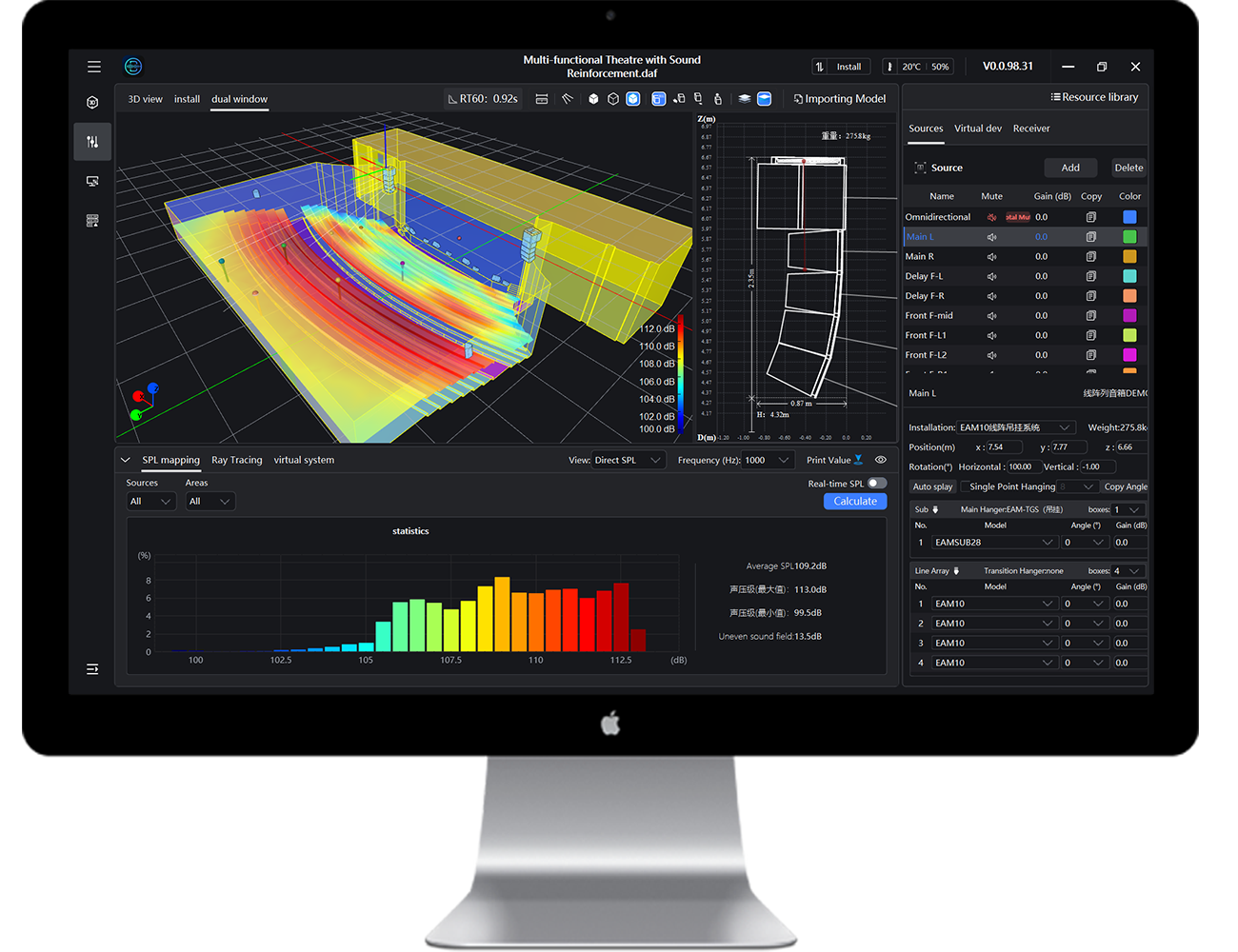Mute the Main R source
The height and width of the screenshot is (952, 1238).
[991, 257]
